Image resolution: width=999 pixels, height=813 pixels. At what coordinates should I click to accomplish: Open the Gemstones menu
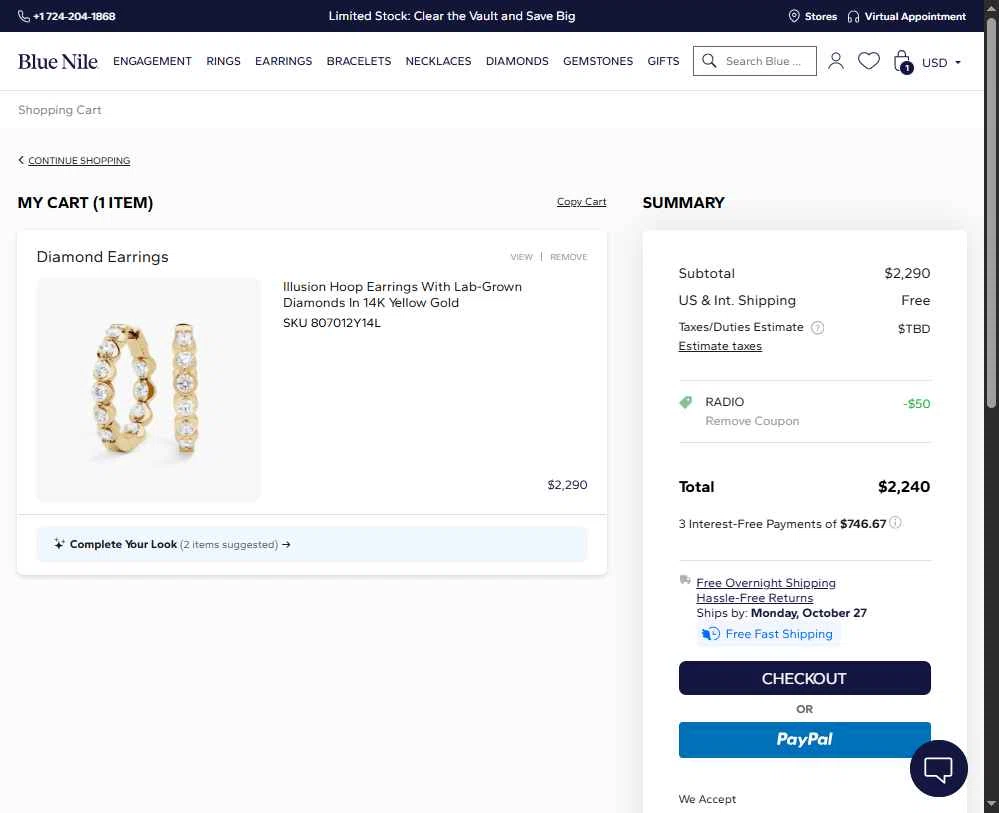point(598,61)
